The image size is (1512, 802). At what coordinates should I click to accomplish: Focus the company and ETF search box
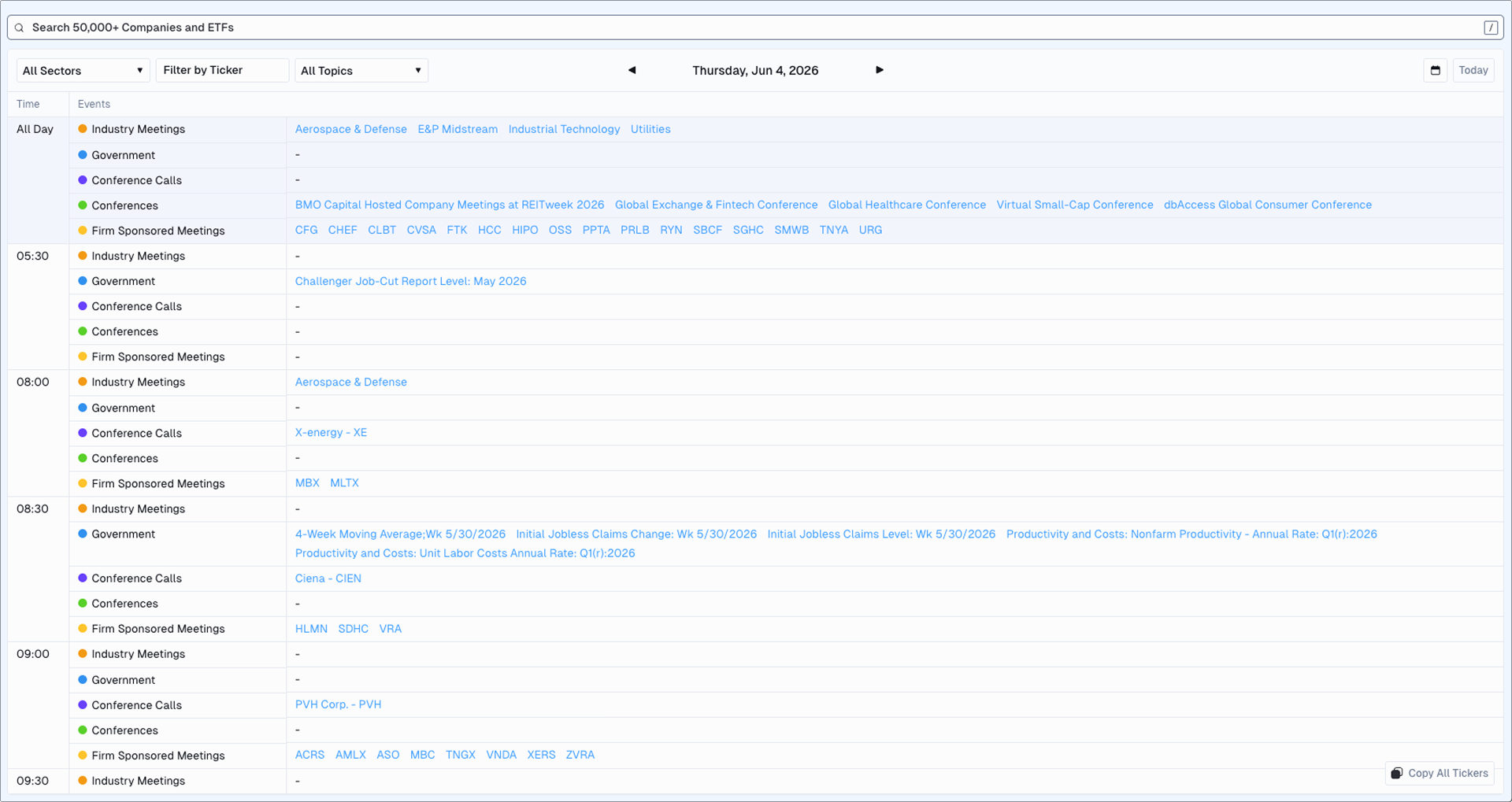(754, 28)
